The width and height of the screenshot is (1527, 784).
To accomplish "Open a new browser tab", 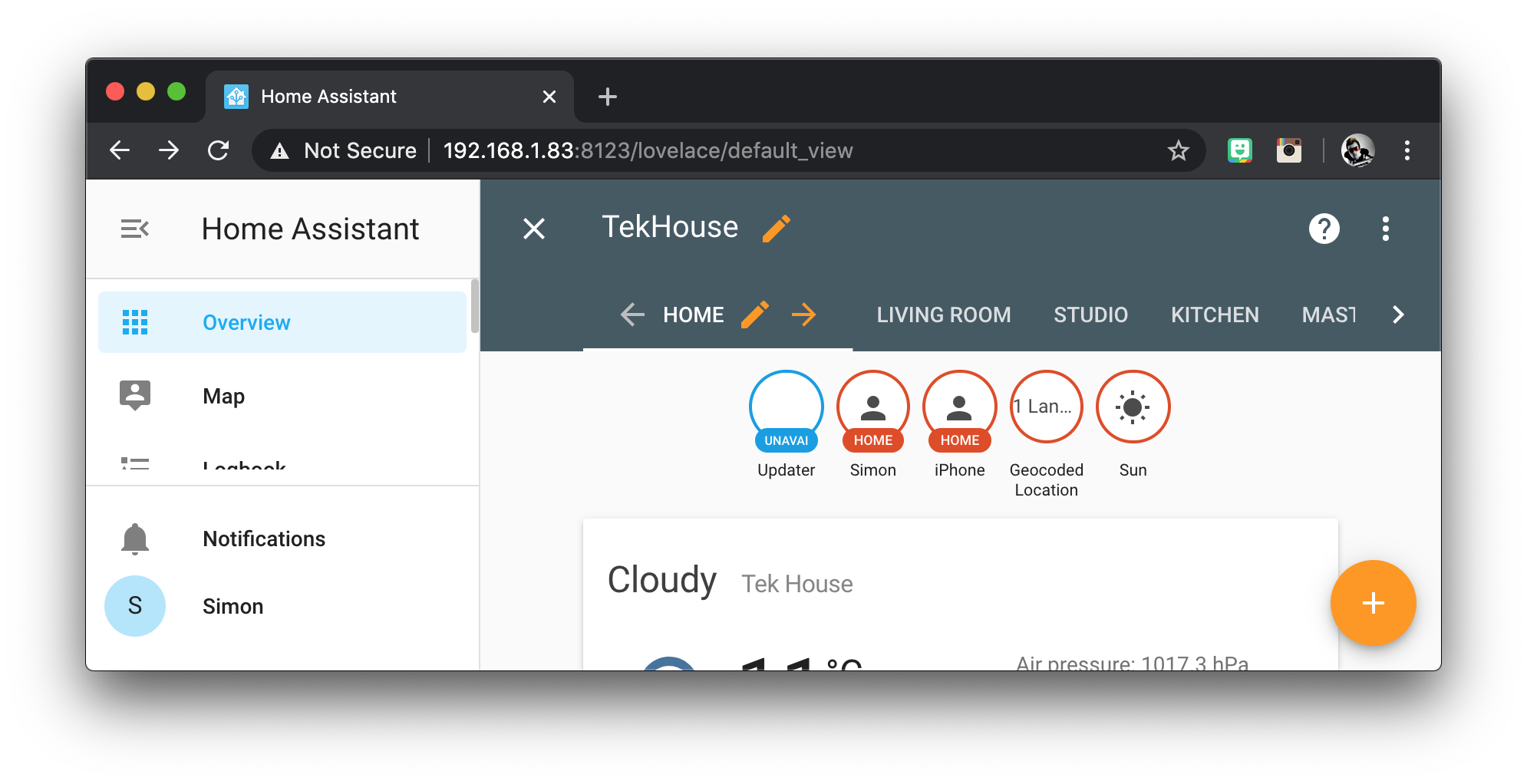I will click(x=608, y=97).
